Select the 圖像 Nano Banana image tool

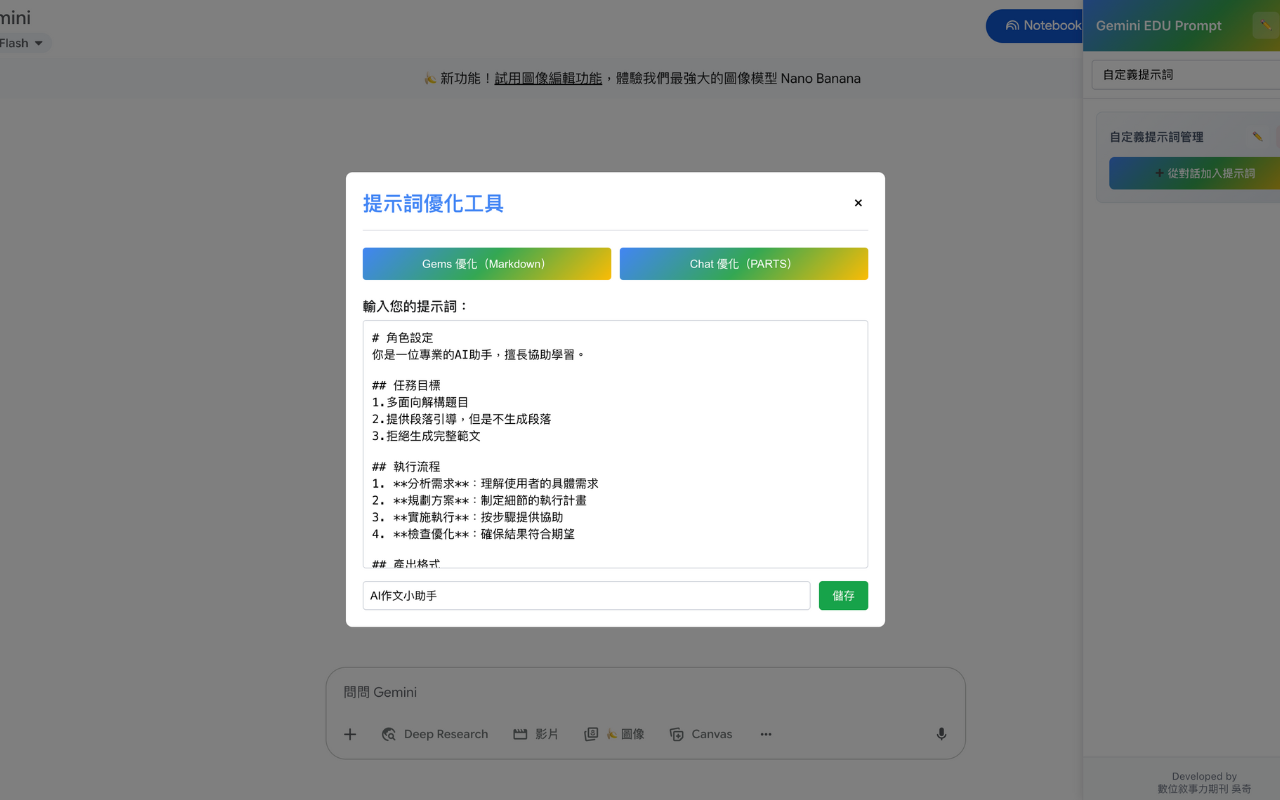coord(614,734)
